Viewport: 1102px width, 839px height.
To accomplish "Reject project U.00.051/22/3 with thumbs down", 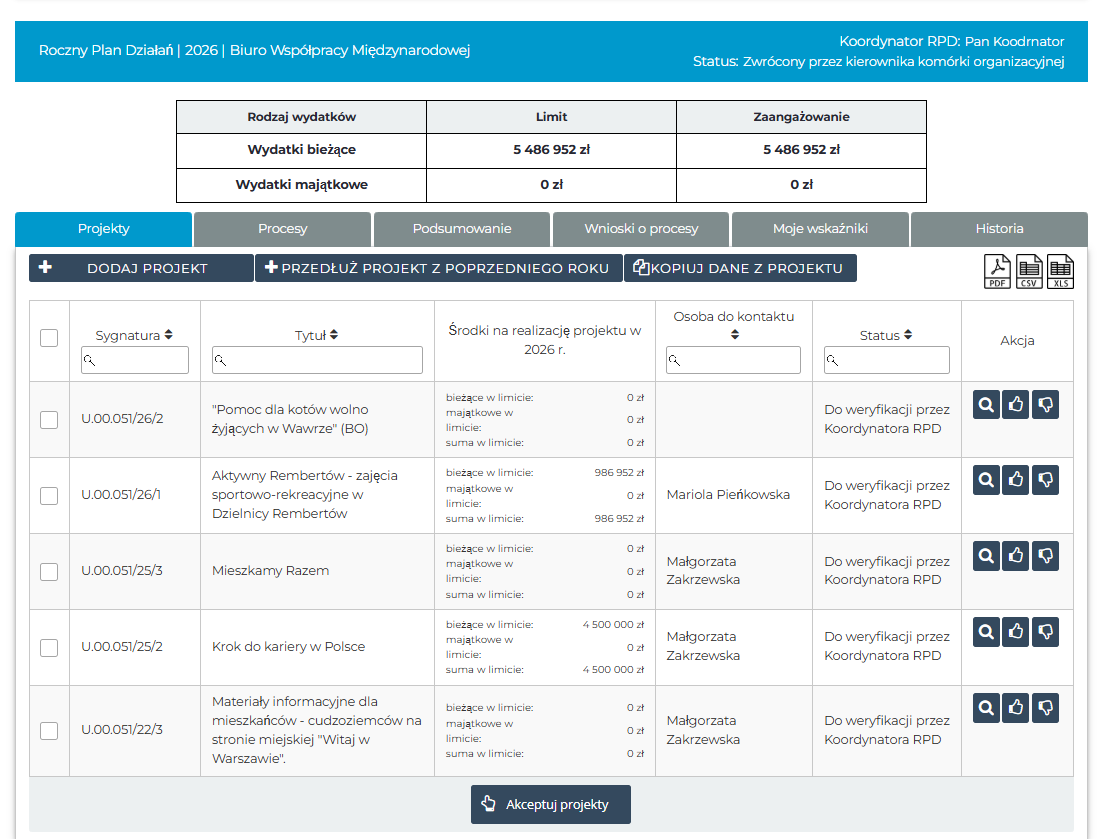I will coord(1046,708).
